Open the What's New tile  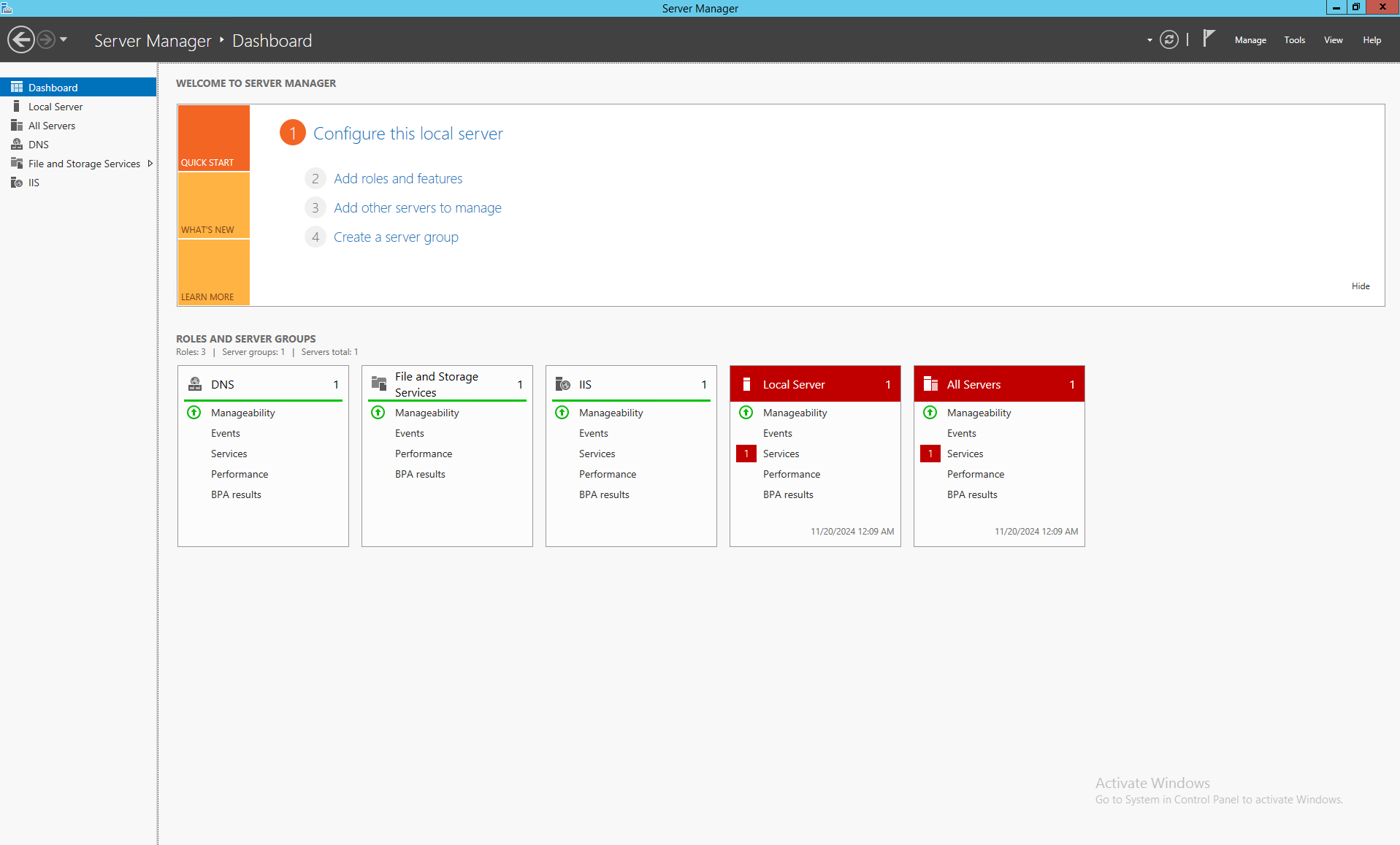(214, 205)
